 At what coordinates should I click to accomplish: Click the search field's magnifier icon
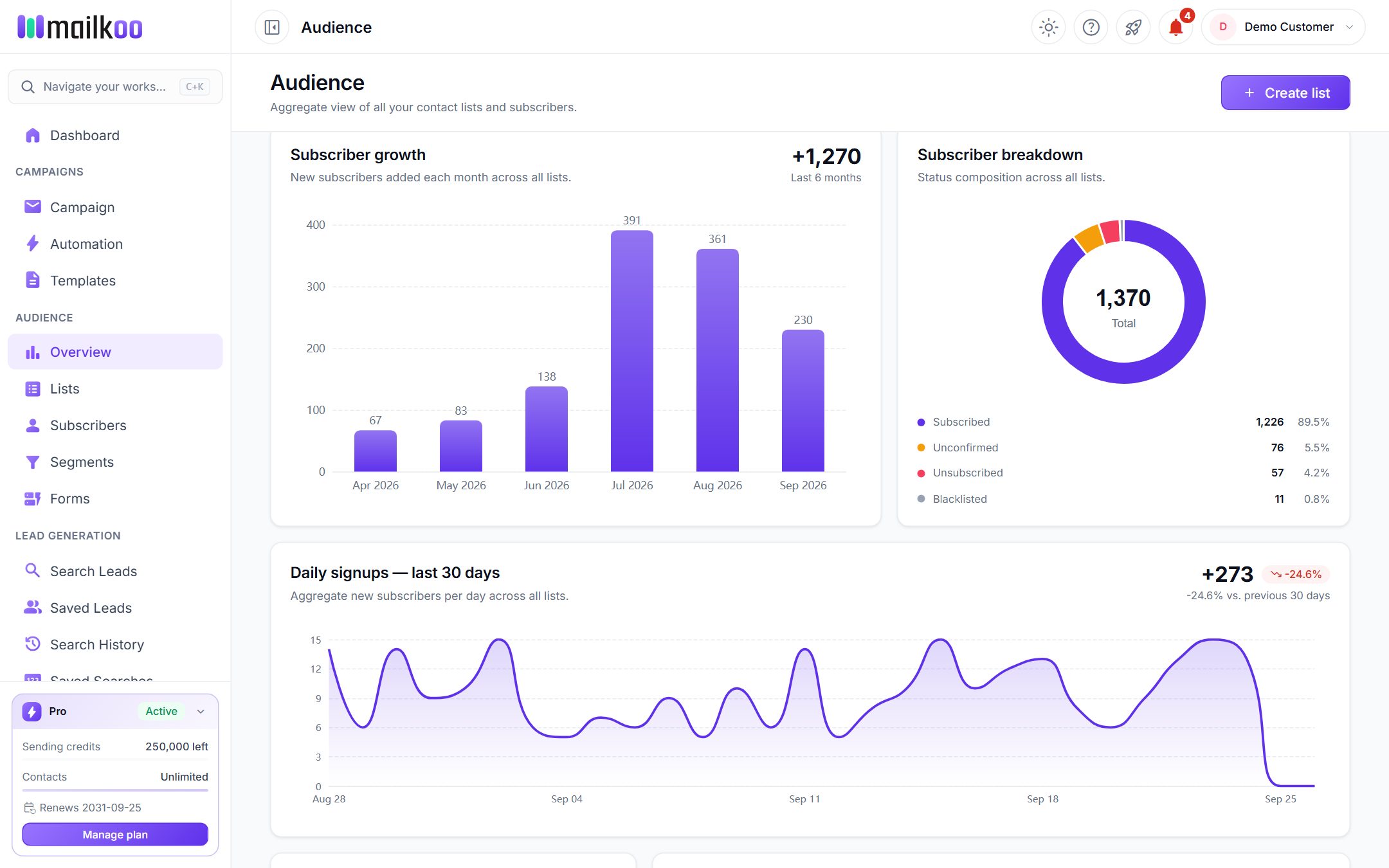tap(28, 87)
